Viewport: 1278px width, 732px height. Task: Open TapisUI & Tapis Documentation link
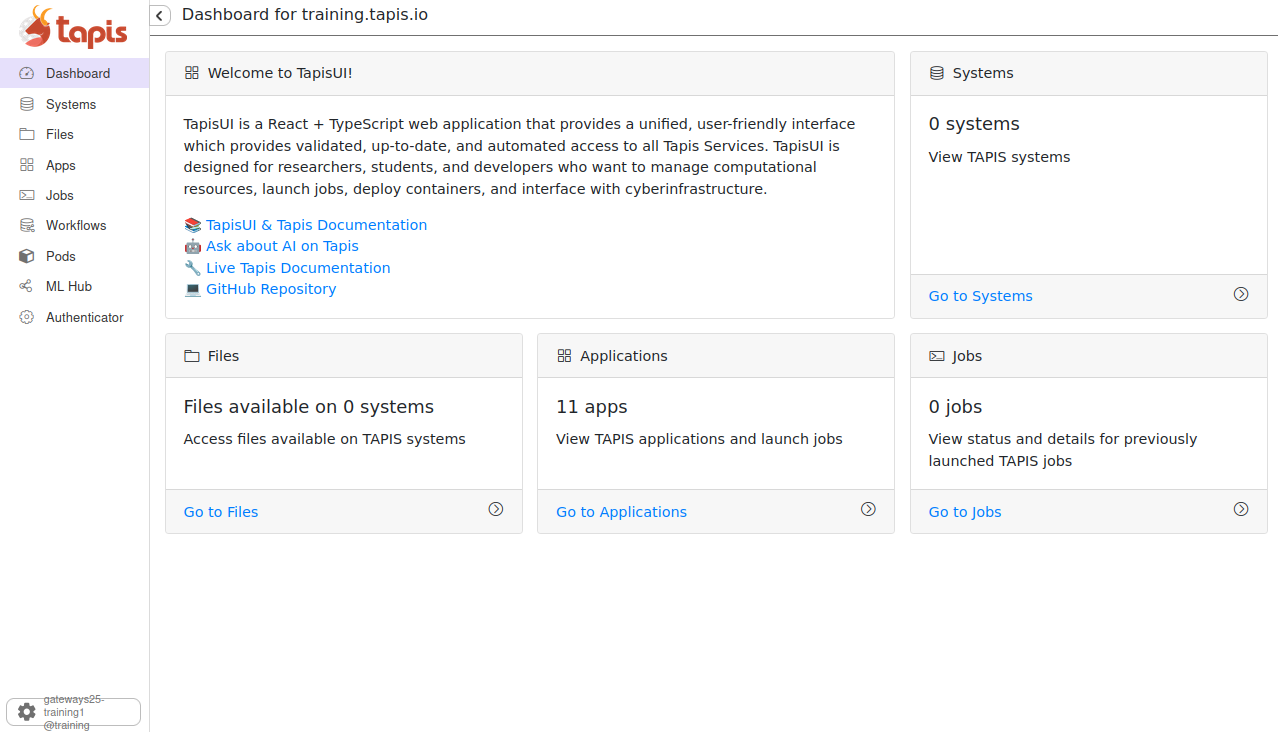[x=316, y=225]
